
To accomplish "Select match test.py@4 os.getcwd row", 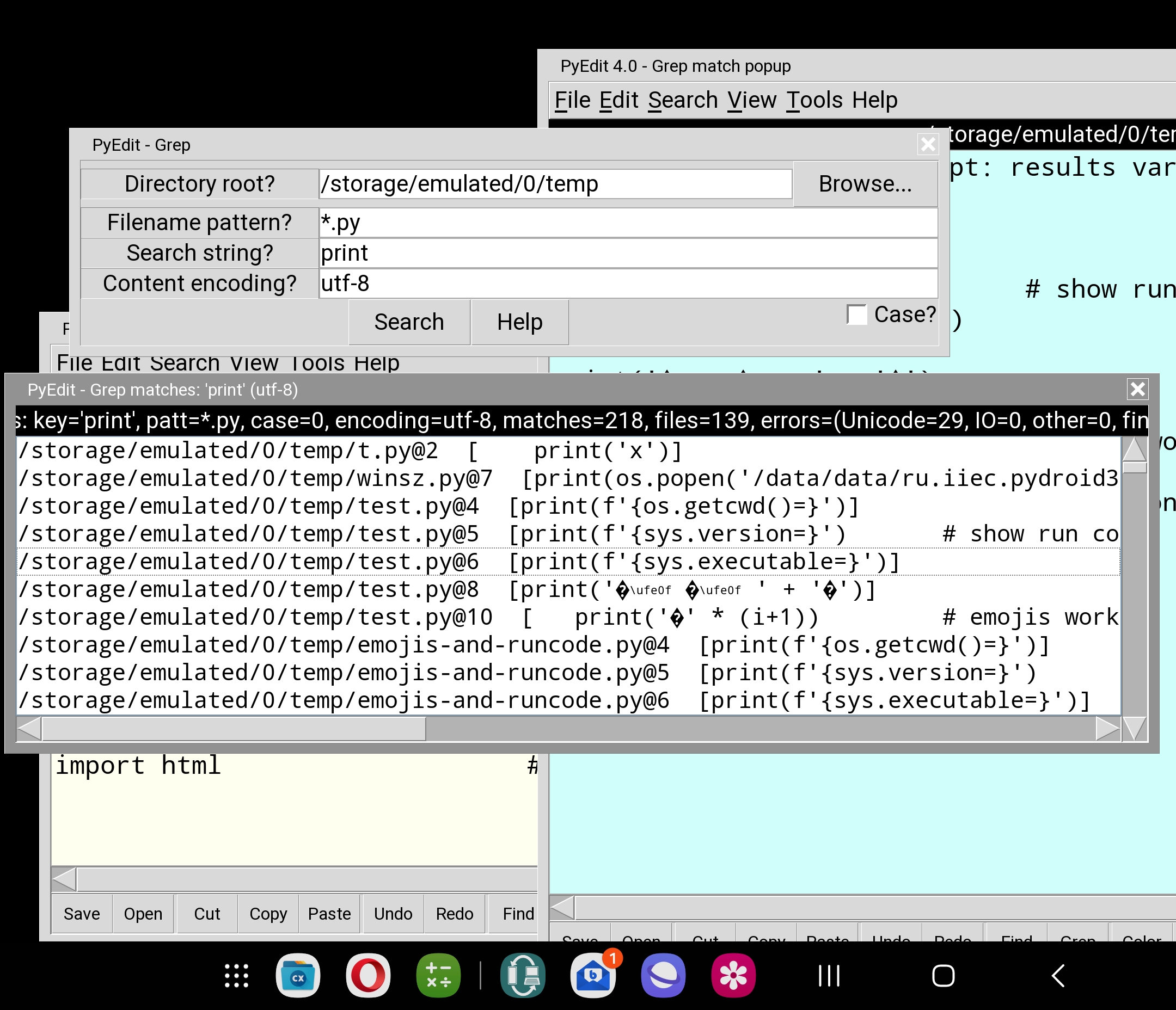I will click(569, 506).
